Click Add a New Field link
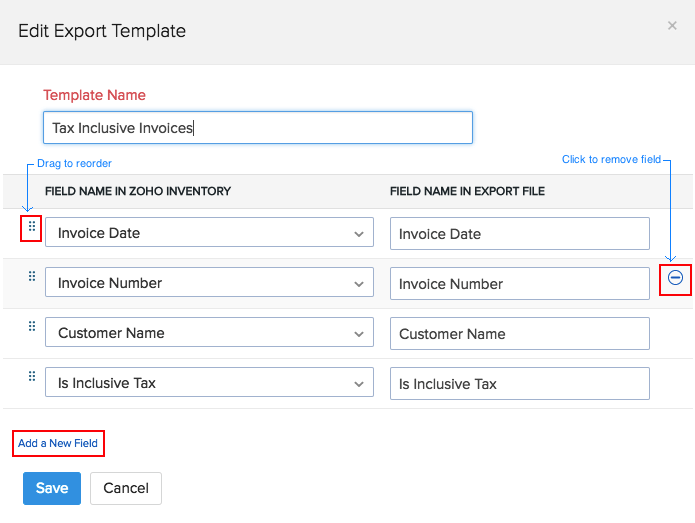This screenshot has height=523, width=695. click(59, 443)
